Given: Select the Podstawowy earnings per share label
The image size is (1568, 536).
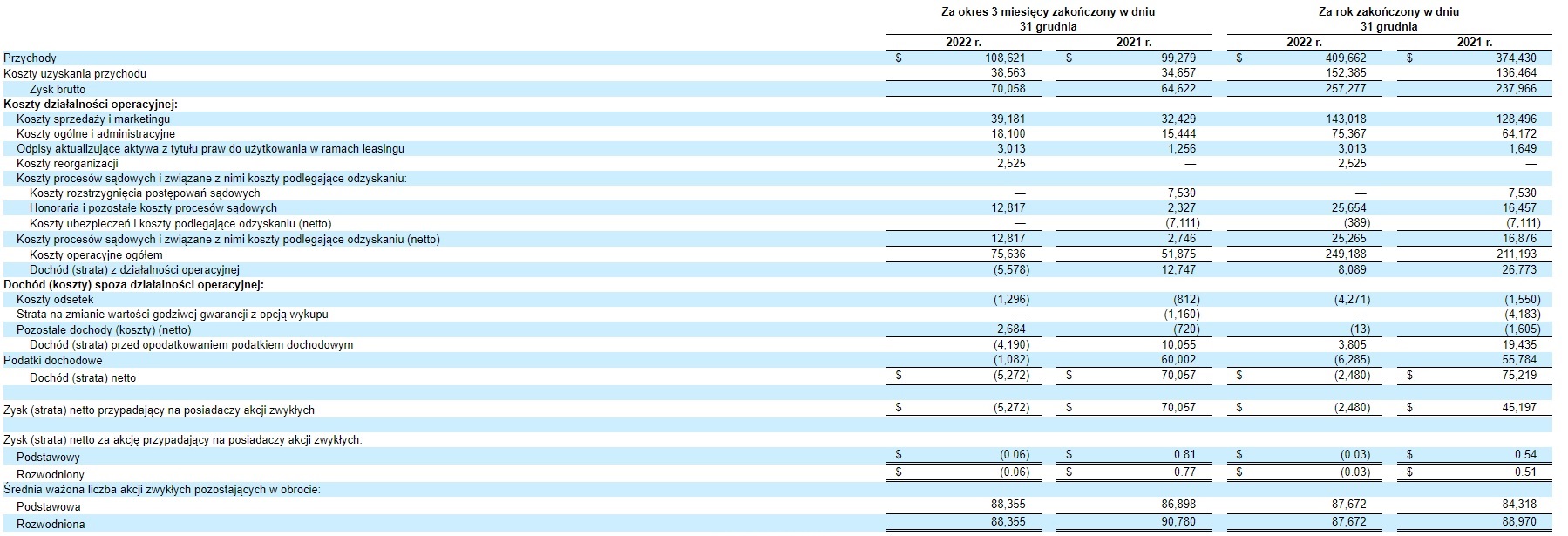Looking at the screenshot, I should [x=48, y=458].
